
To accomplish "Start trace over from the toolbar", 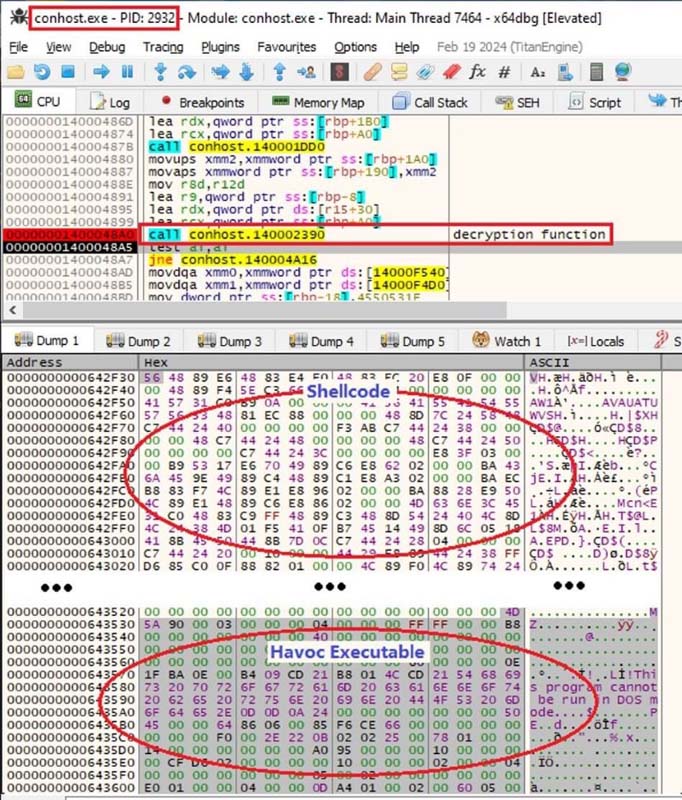I will (x=247, y=72).
